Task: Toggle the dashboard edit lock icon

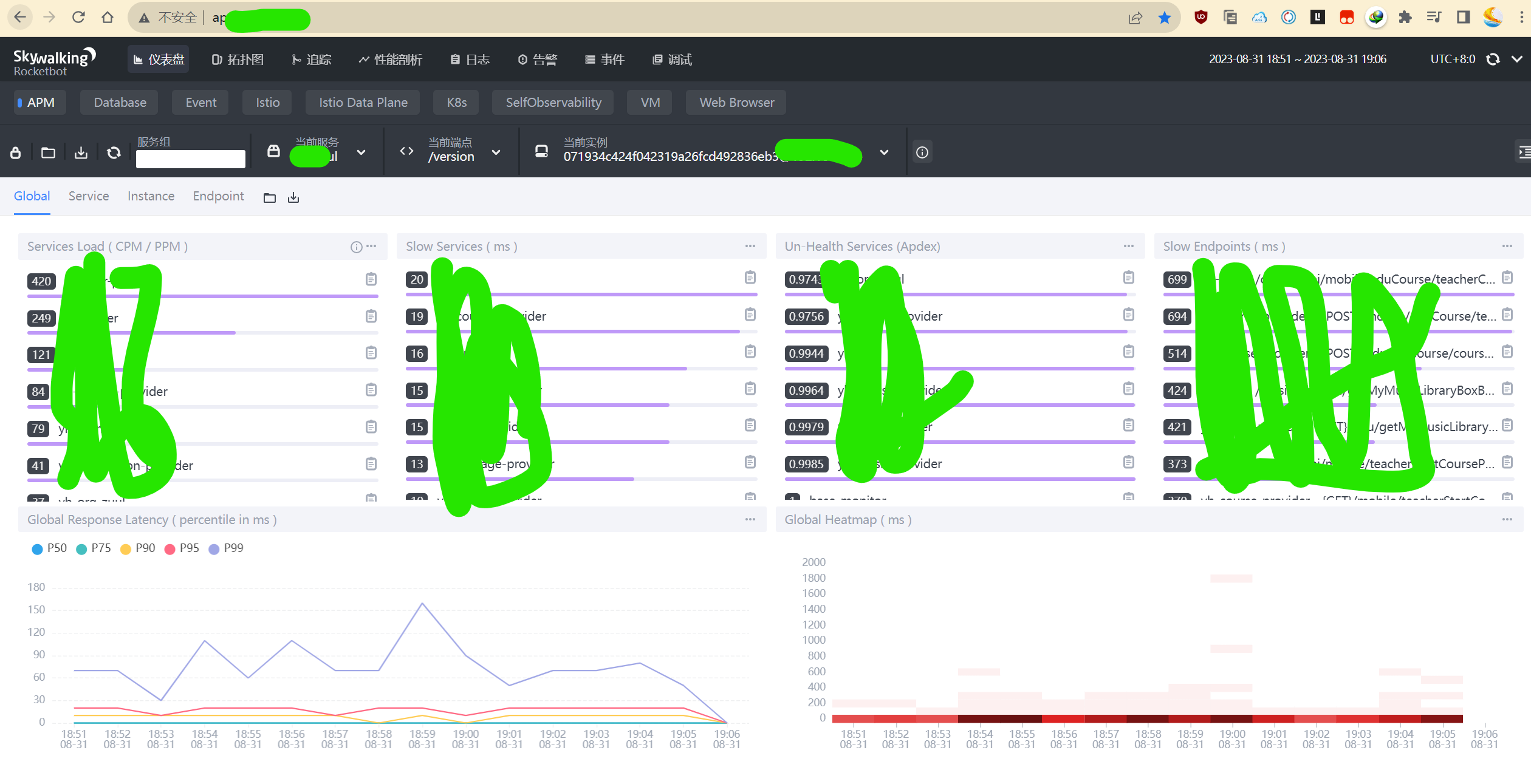Action: 16,152
